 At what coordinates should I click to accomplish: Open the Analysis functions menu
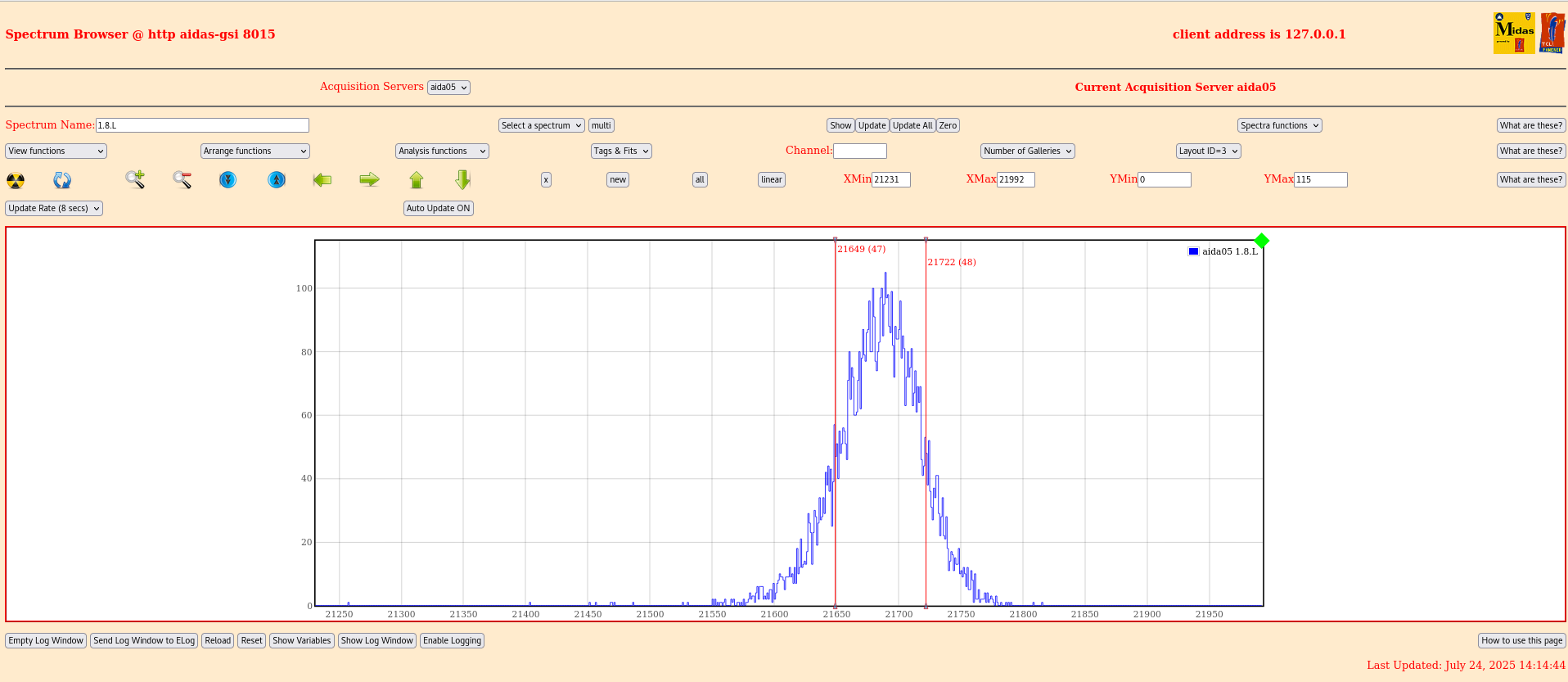(x=442, y=151)
